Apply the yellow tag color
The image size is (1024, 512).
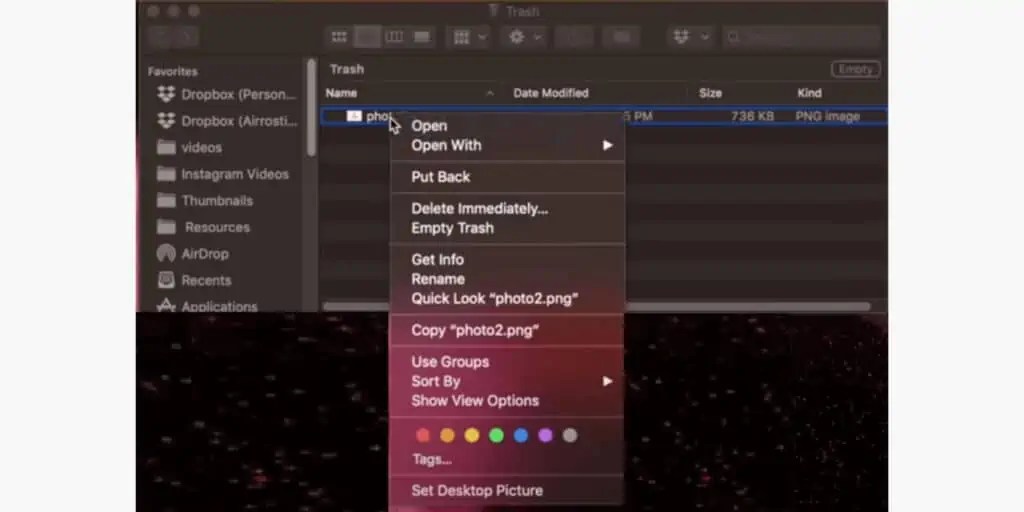pyautogui.click(x=472, y=436)
